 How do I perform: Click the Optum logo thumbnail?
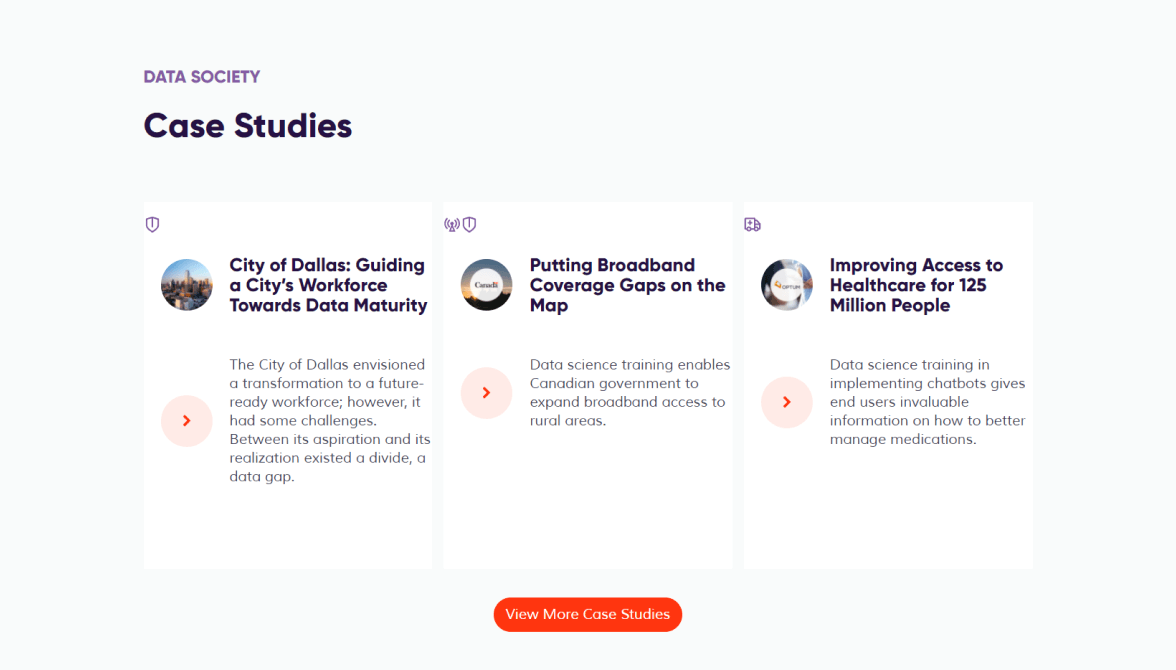[787, 285]
